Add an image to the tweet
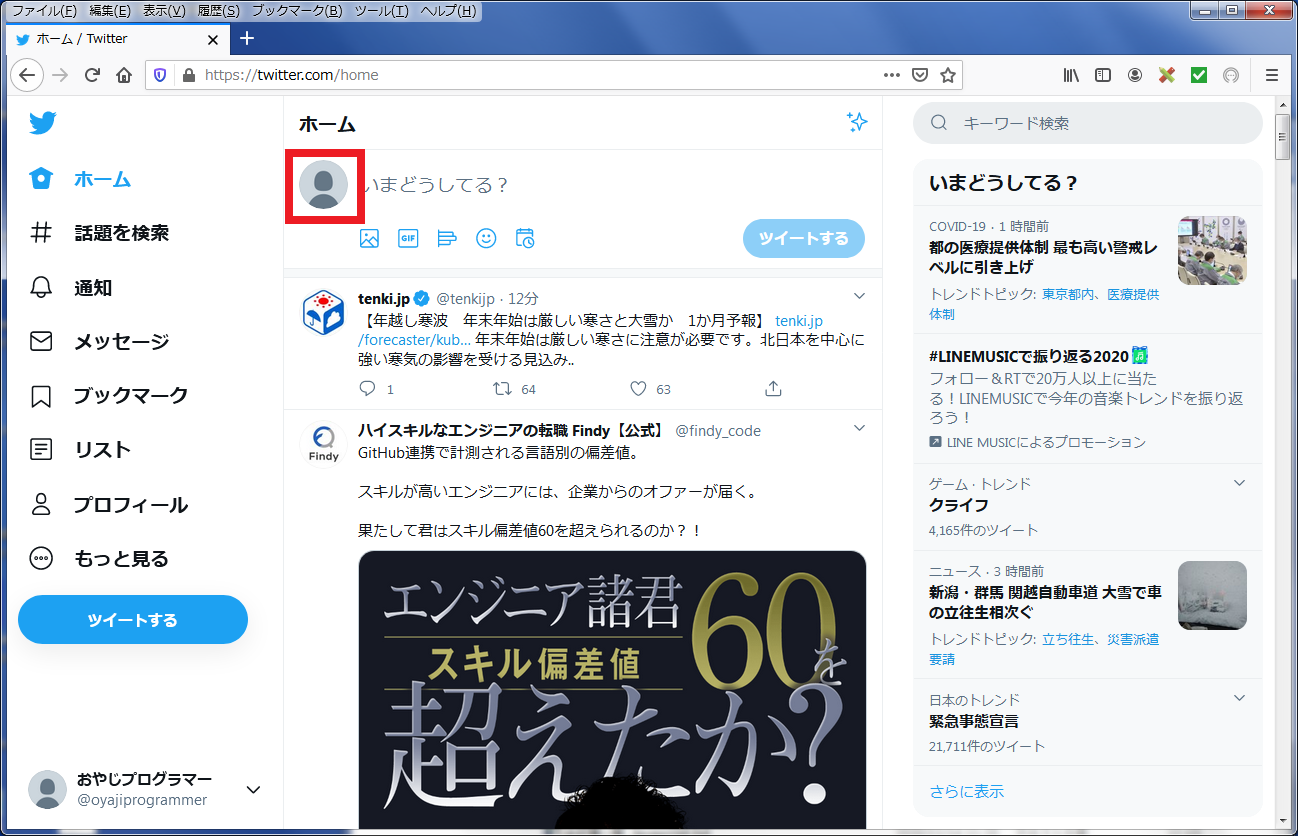Viewport: 1298px width, 836px height. click(x=369, y=238)
